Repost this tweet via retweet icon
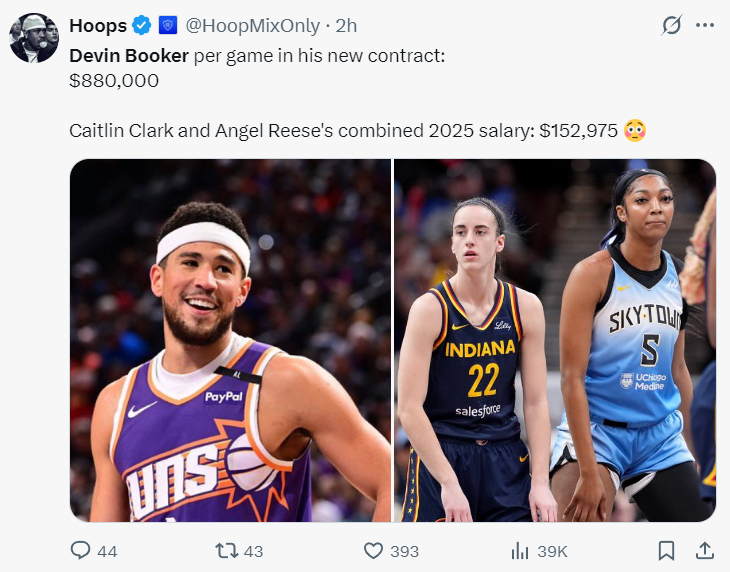Image resolution: width=730 pixels, height=572 pixels. [227, 551]
